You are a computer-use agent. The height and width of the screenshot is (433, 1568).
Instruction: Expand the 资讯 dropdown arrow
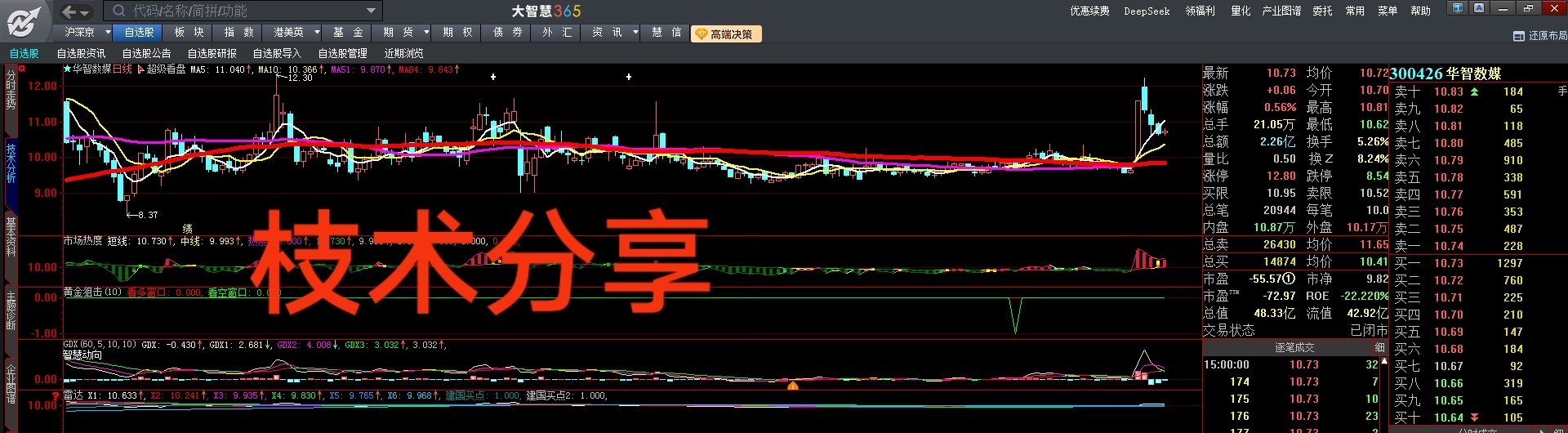point(635,33)
